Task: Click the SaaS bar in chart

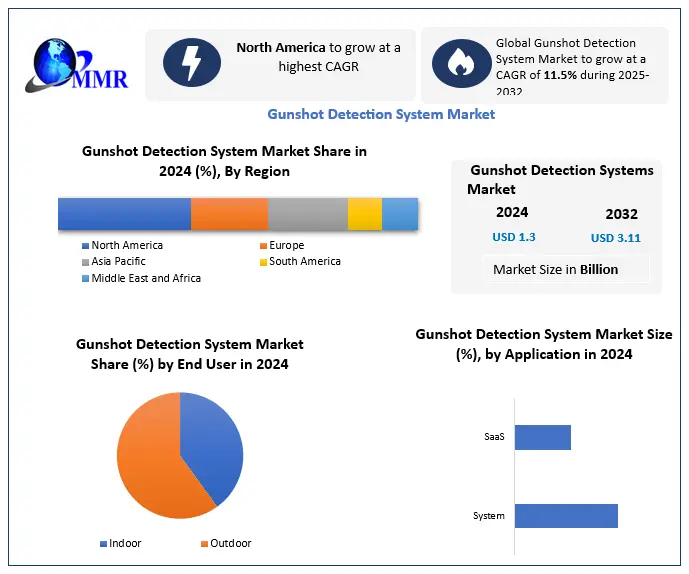Action: click(542, 437)
